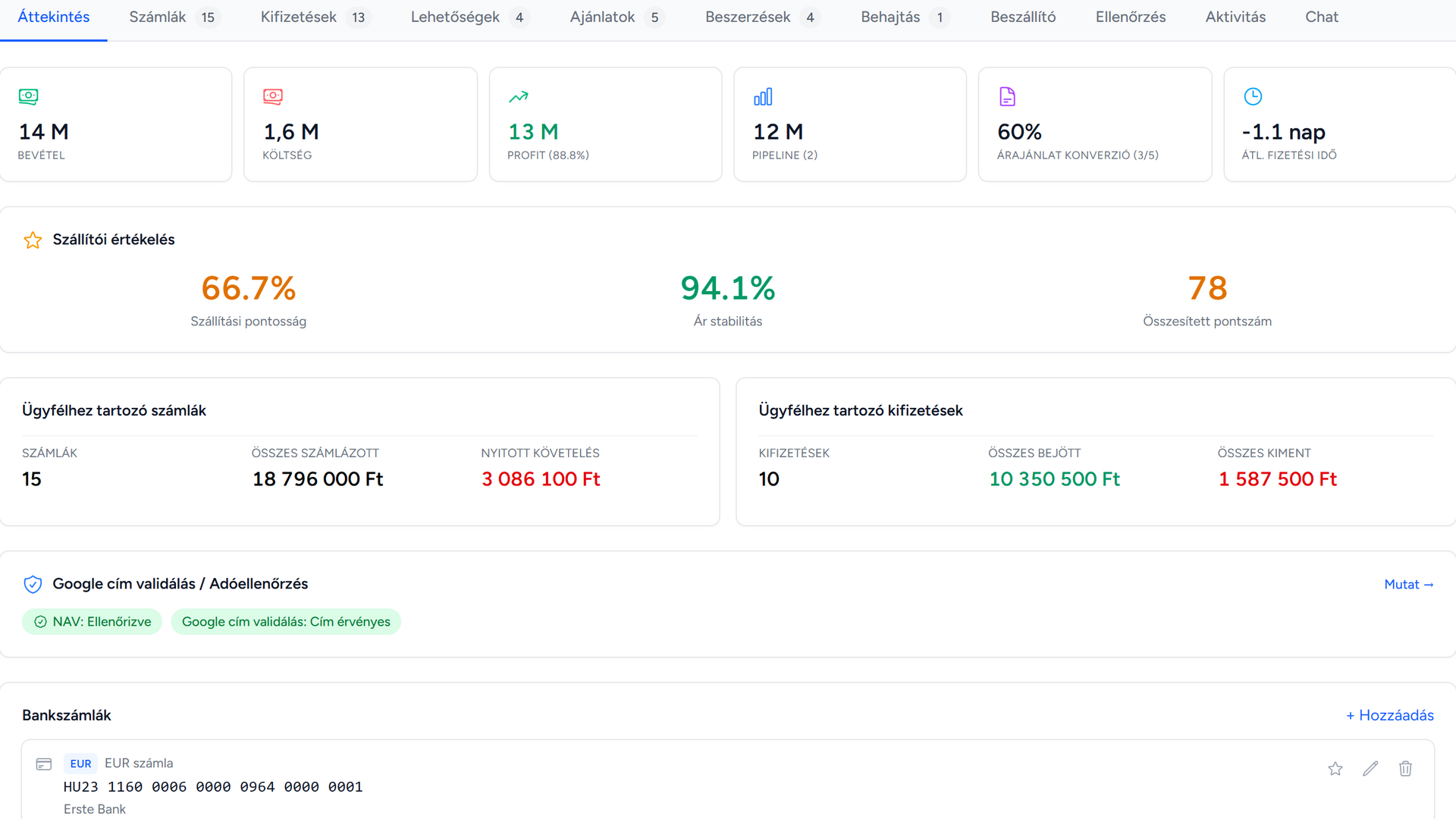Click the IBAN HU23 1160 0006 0000 0964 0000 0001

(x=213, y=787)
